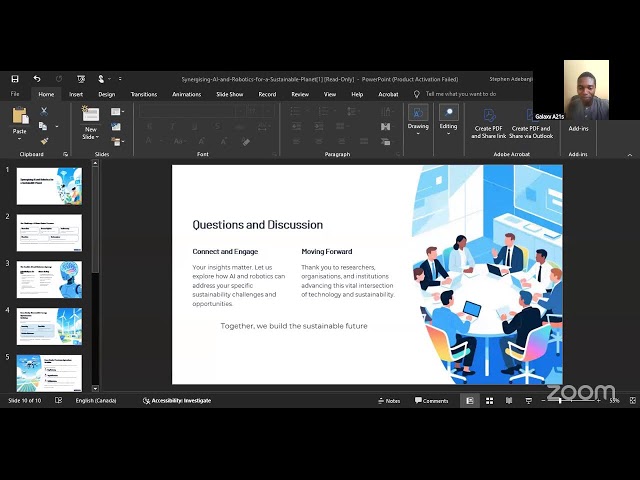Switch to Reading View icon
The height and width of the screenshot is (480, 640).
click(x=509, y=401)
